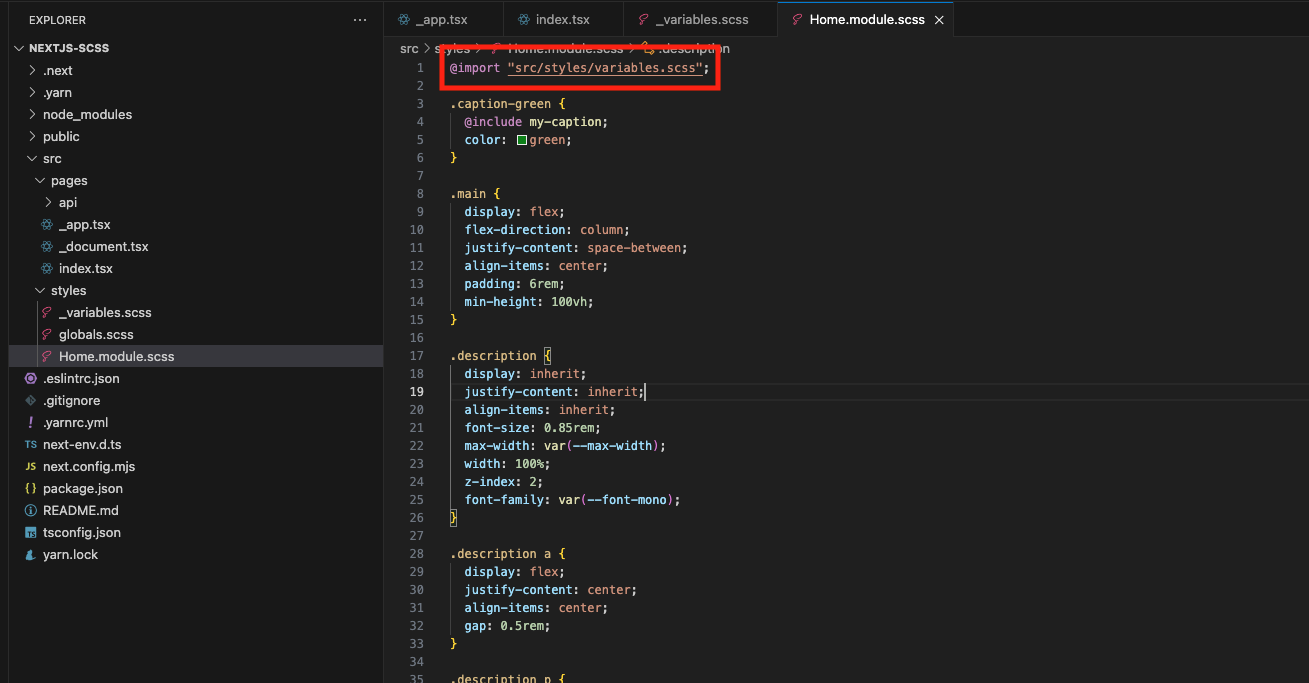Click the braces icon beside package.json
Image resolution: width=1309 pixels, height=683 pixels.
click(30, 489)
